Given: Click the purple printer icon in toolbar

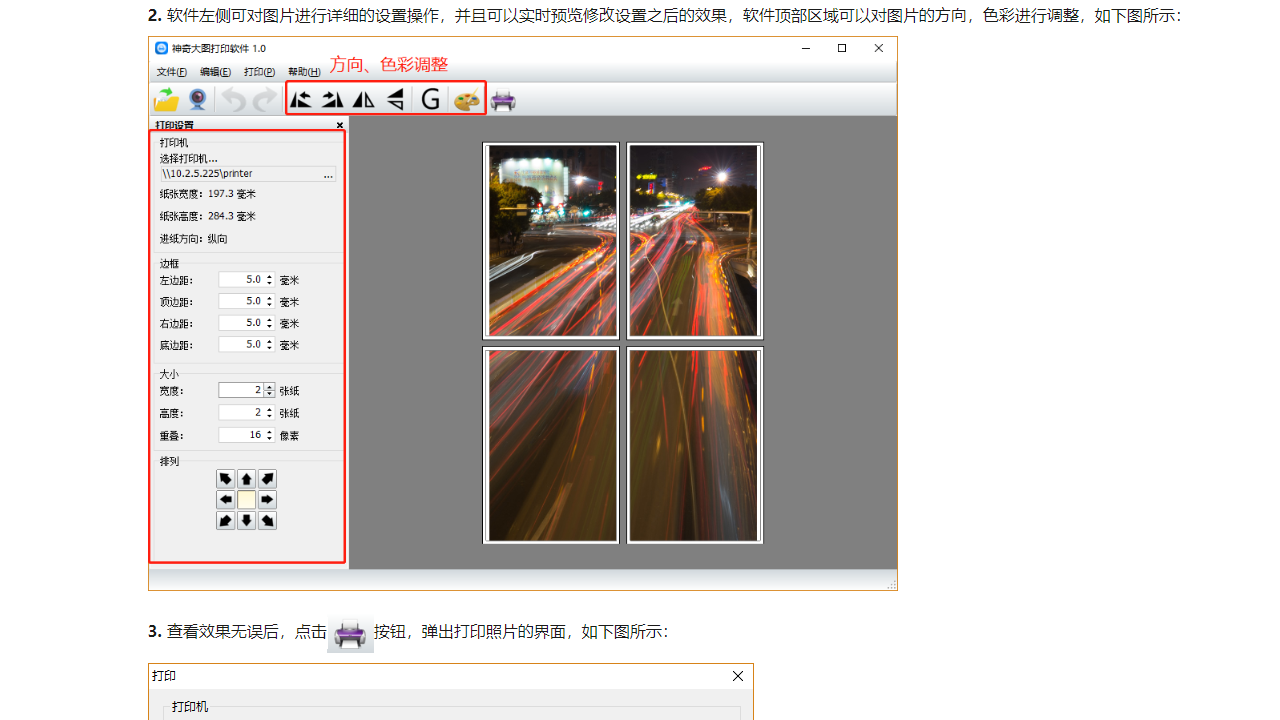Looking at the screenshot, I should (x=504, y=99).
